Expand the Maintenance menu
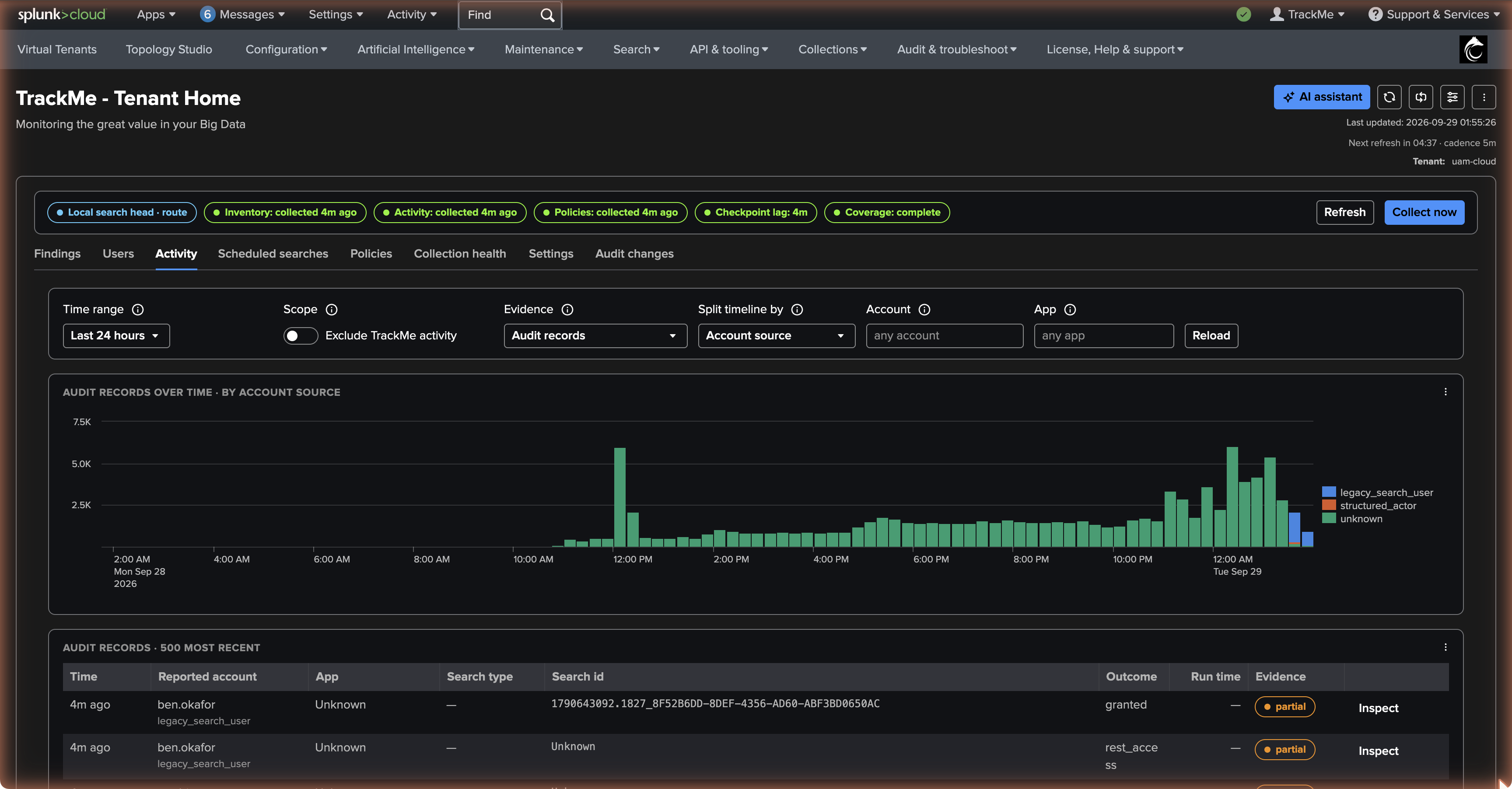The height and width of the screenshot is (789, 1512). point(543,50)
